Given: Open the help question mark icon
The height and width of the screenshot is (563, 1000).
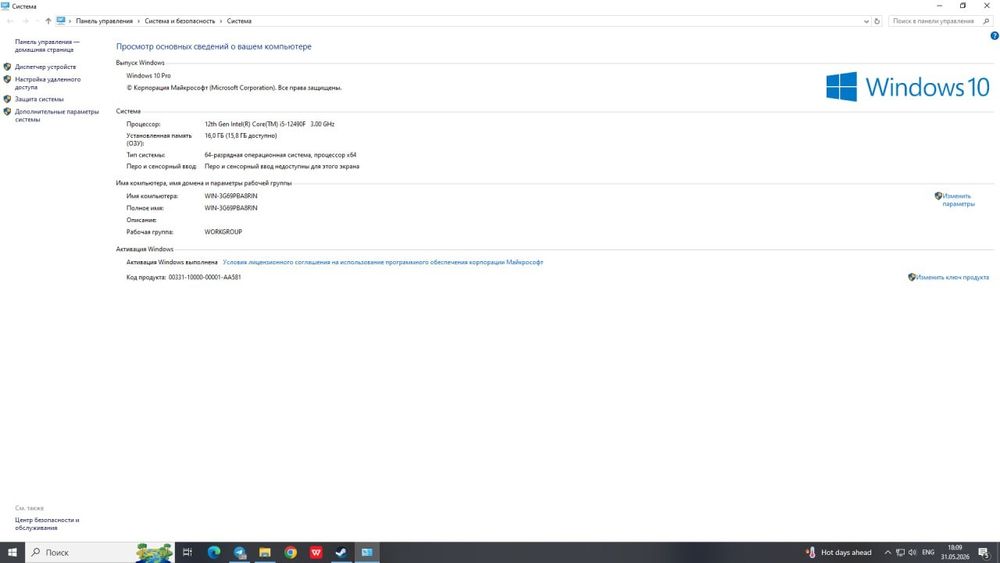Looking at the screenshot, I should [x=994, y=36].
